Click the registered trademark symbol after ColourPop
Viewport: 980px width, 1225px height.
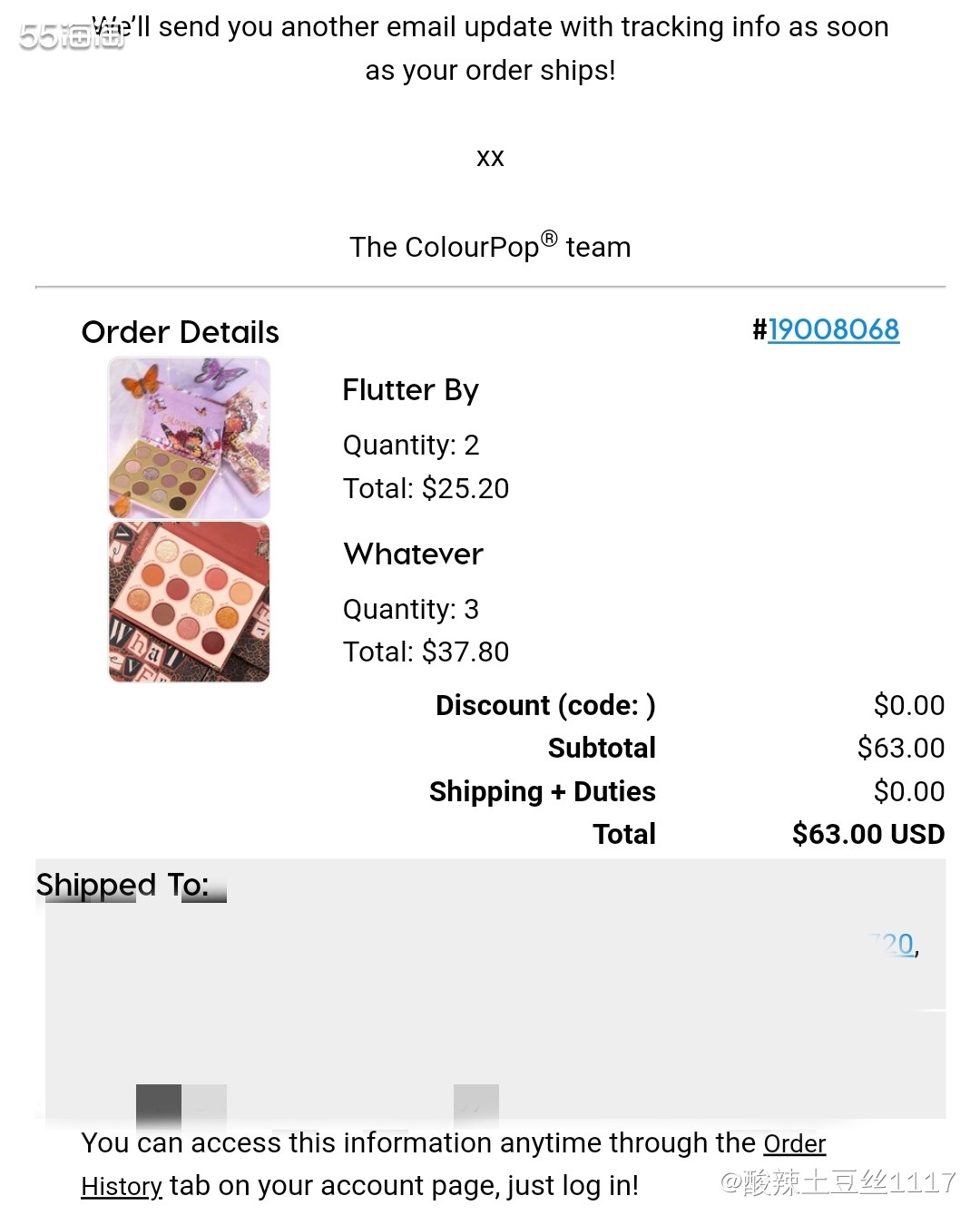pos(549,239)
